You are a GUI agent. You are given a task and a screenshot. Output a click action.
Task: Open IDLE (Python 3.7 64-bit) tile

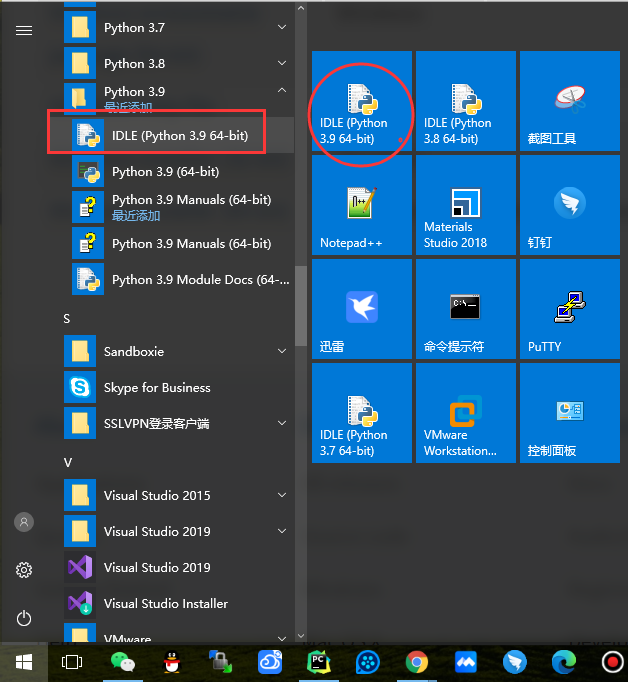(362, 413)
